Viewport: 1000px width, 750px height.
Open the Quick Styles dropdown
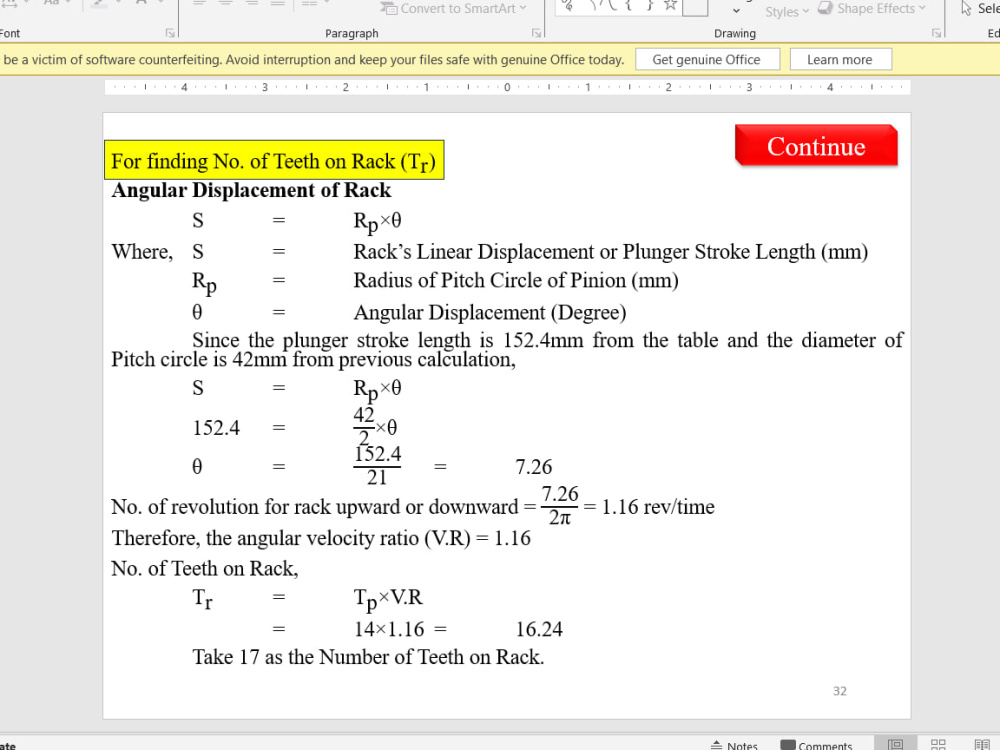[x=786, y=11]
